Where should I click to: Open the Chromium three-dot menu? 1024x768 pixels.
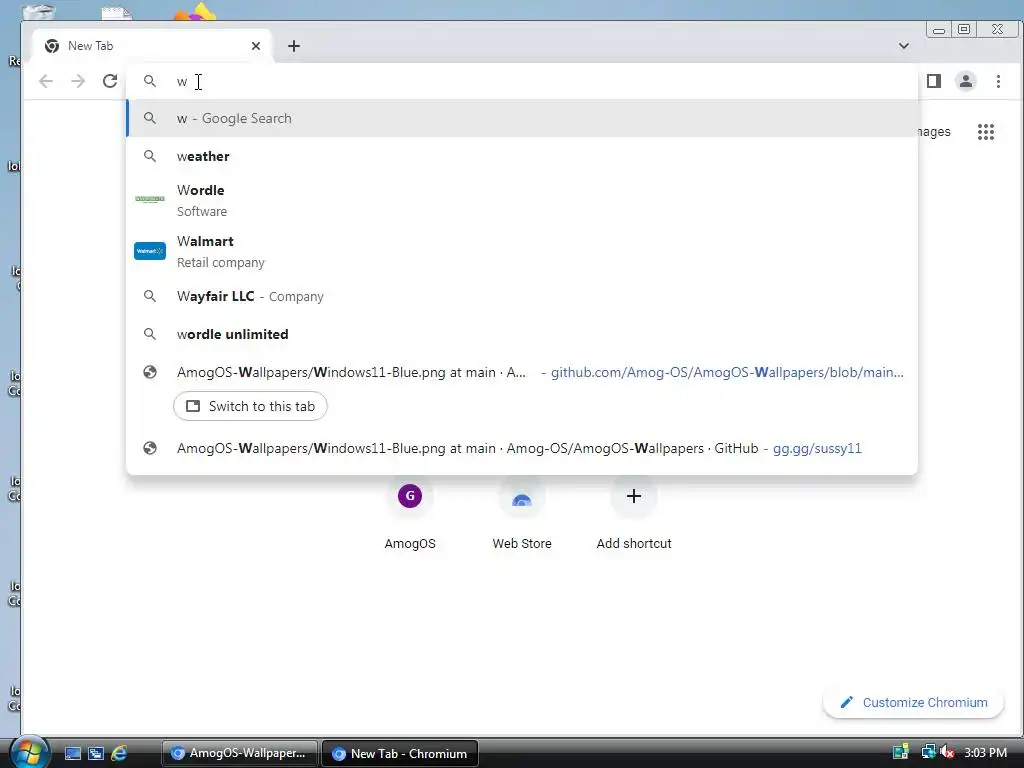tap(998, 81)
